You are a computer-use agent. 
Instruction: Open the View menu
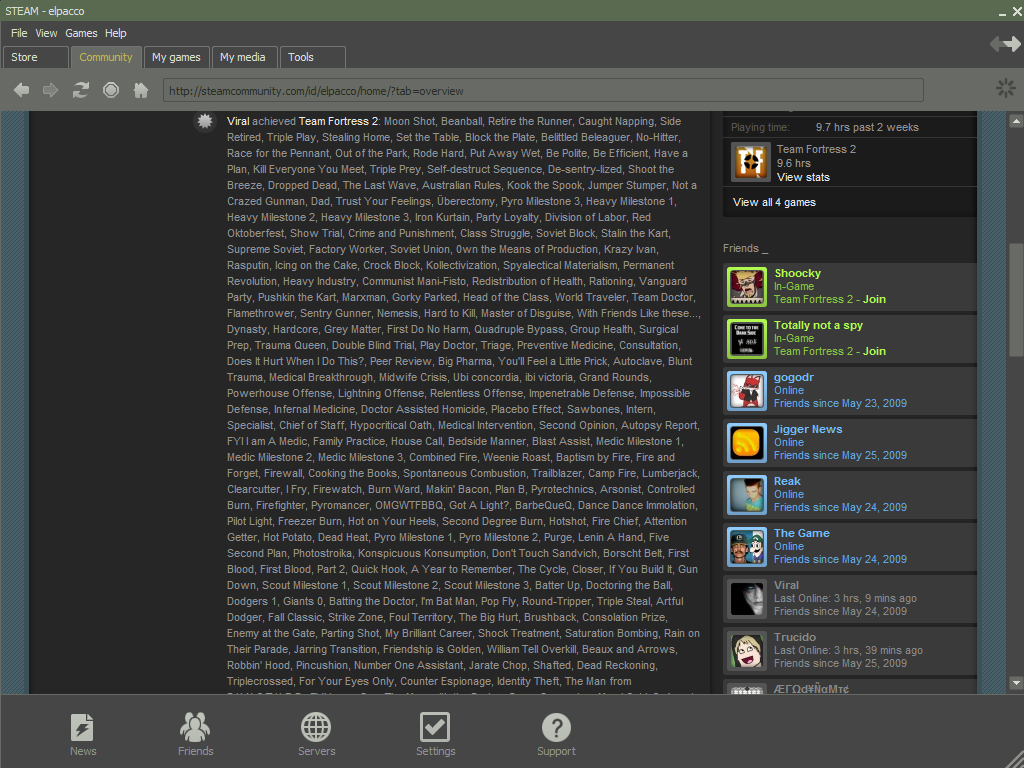(46, 33)
